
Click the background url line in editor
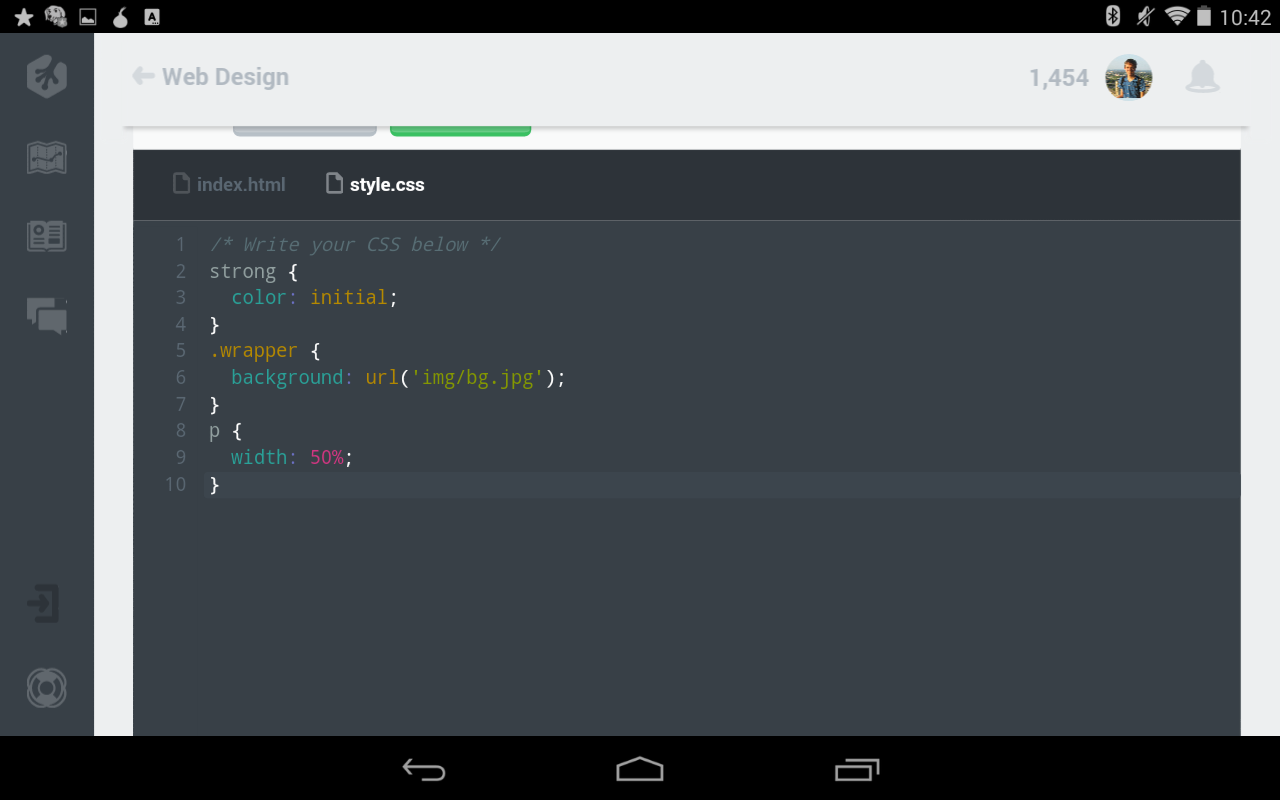point(398,378)
